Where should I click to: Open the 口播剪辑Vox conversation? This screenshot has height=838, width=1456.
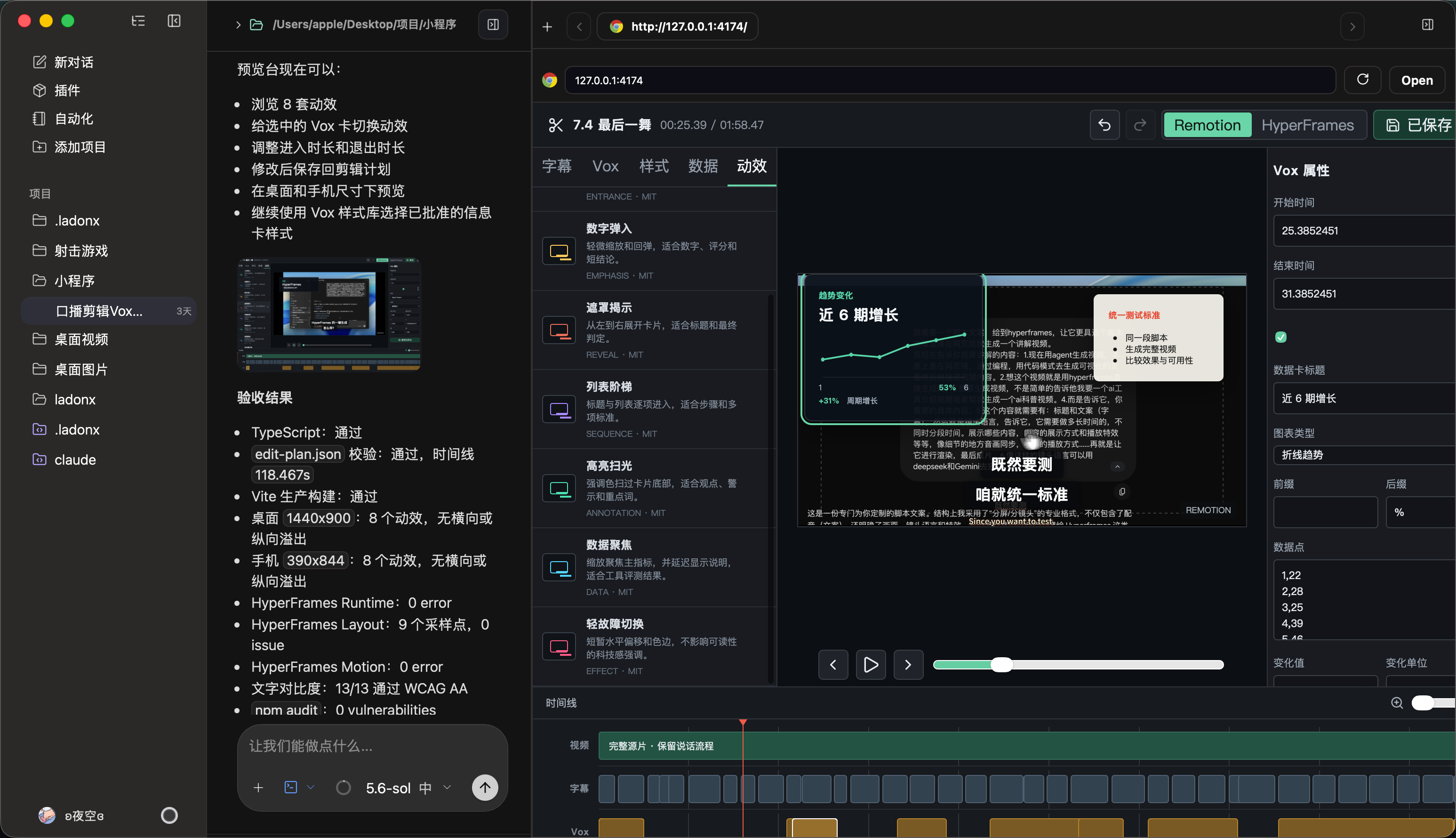pyautogui.click(x=109, y=311)
